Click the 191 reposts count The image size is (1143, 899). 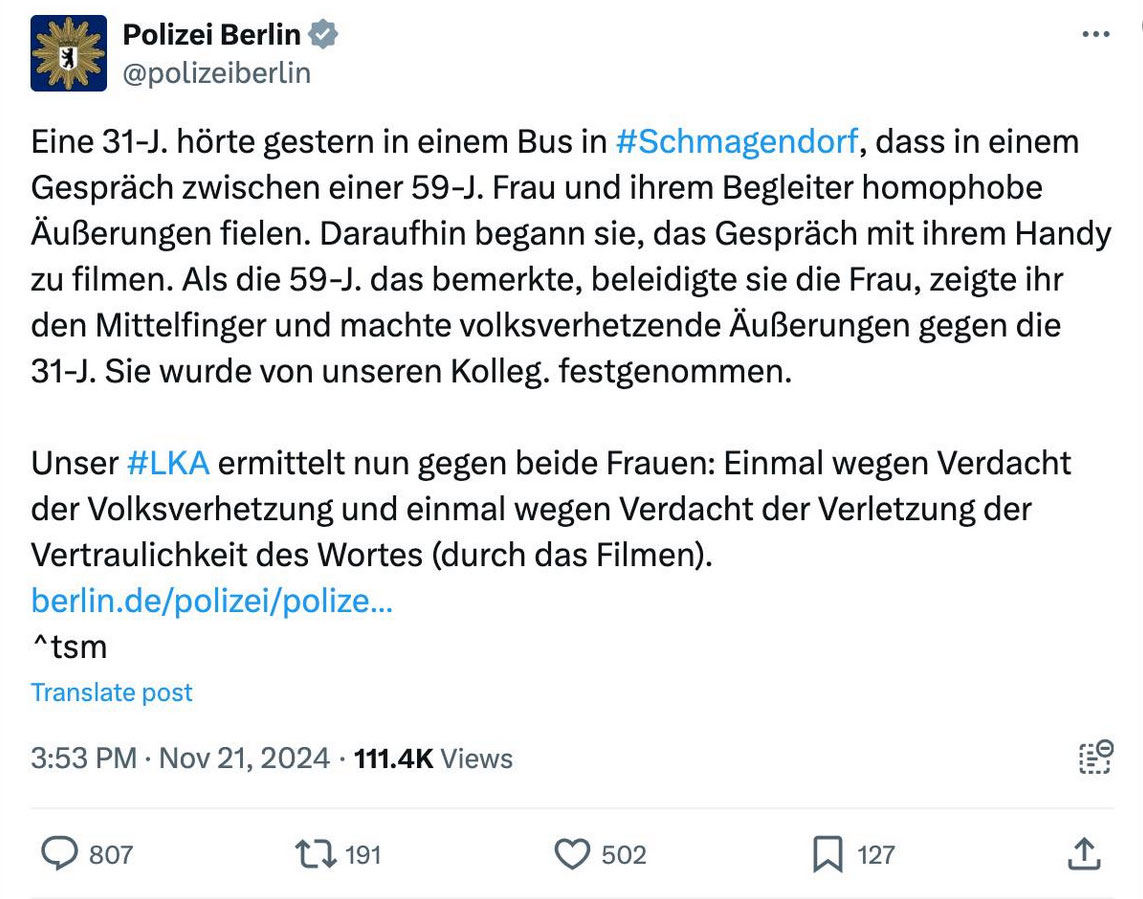tap(363, 855)
